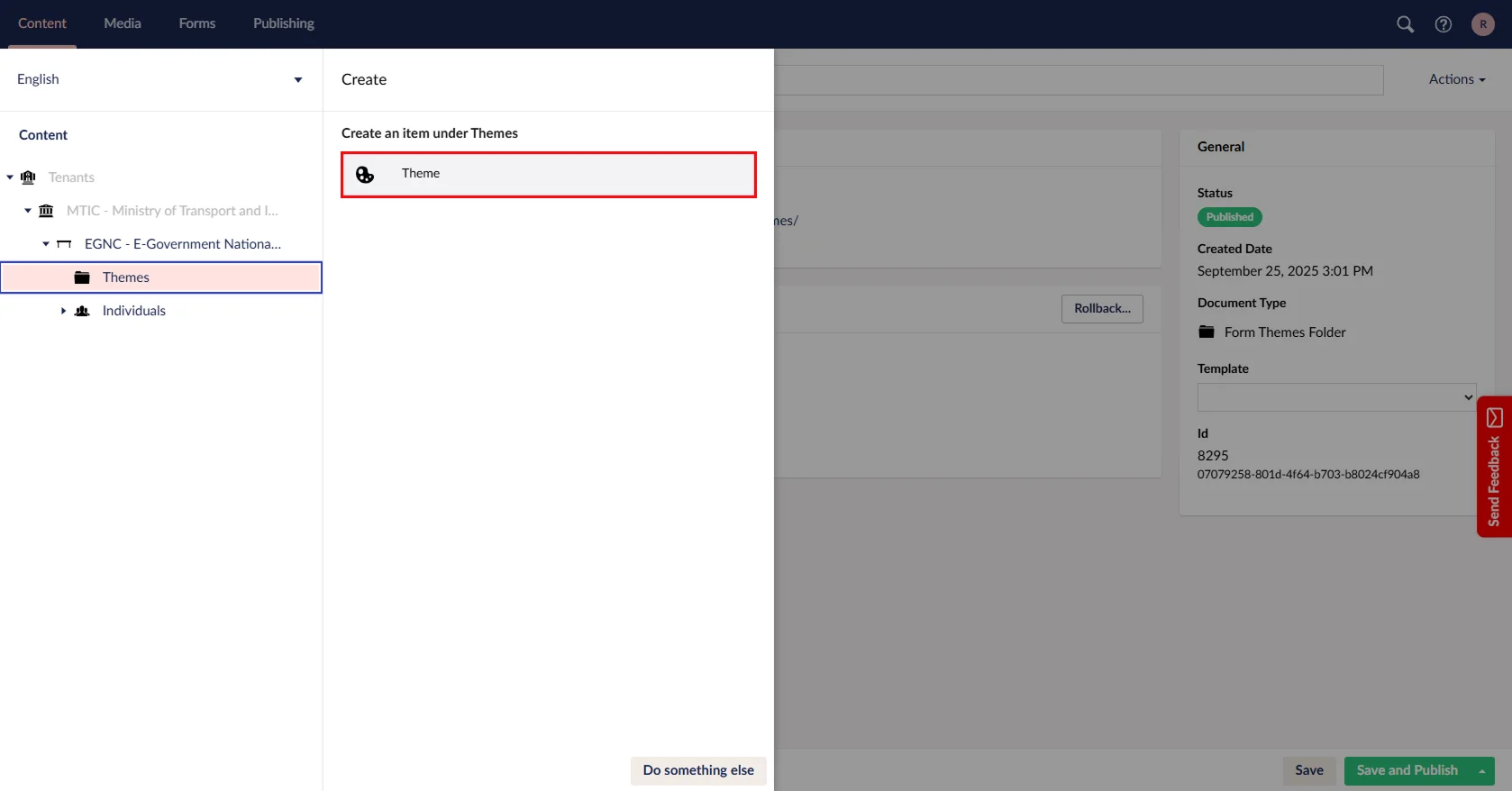Screen dimensions: 1512x791
Task: Collapse the EGNC tree node
Action: point(46,244)
